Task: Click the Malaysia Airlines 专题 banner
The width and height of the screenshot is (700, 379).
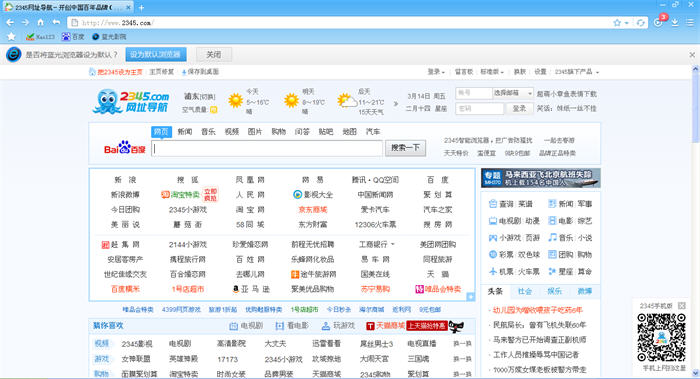Action: (540, 178)
